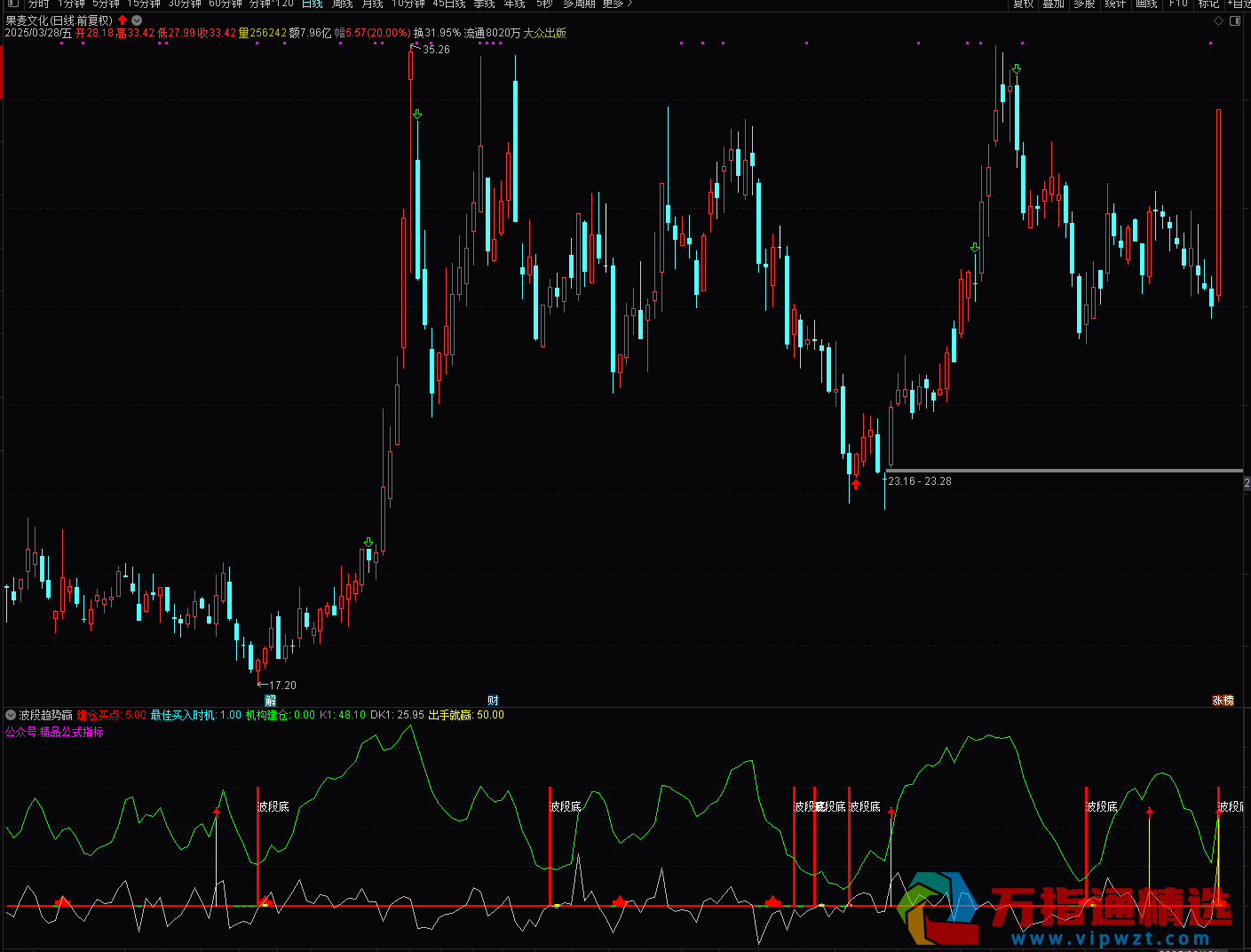1251x952 pixels.
Task: Click the 35.26 high price label
Action: [x=436, y=50]
